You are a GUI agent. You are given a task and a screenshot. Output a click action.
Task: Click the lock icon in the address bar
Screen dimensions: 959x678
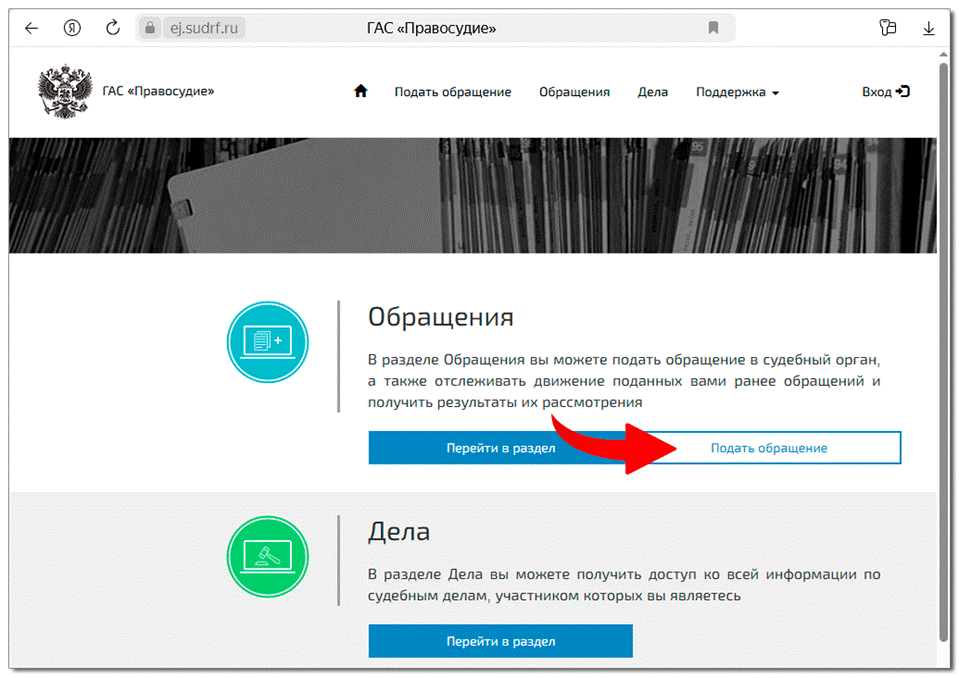click(151, 28)
